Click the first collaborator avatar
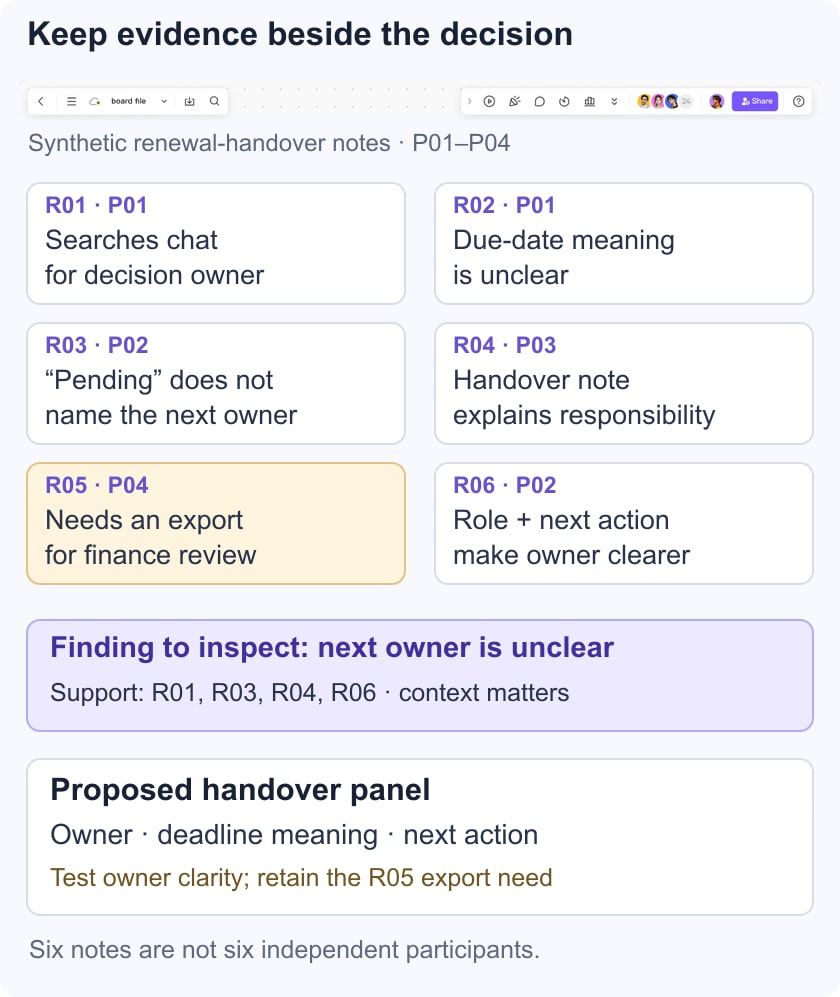This screenshot has width=840, height=997. (644, 101)
